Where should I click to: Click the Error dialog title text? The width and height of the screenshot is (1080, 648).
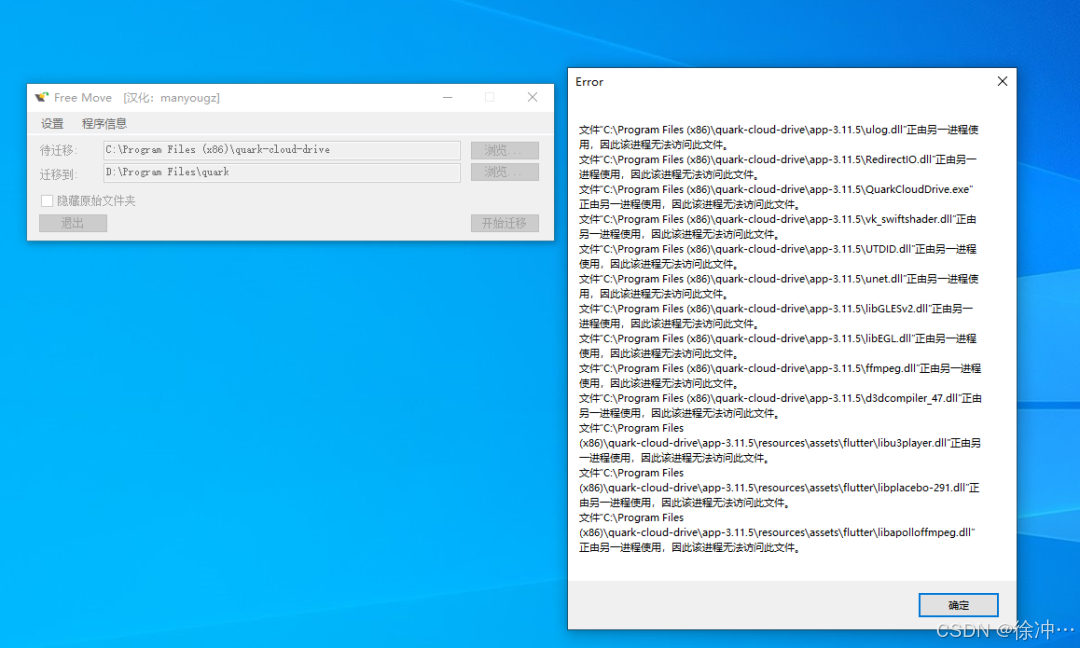tap(590, 82)
